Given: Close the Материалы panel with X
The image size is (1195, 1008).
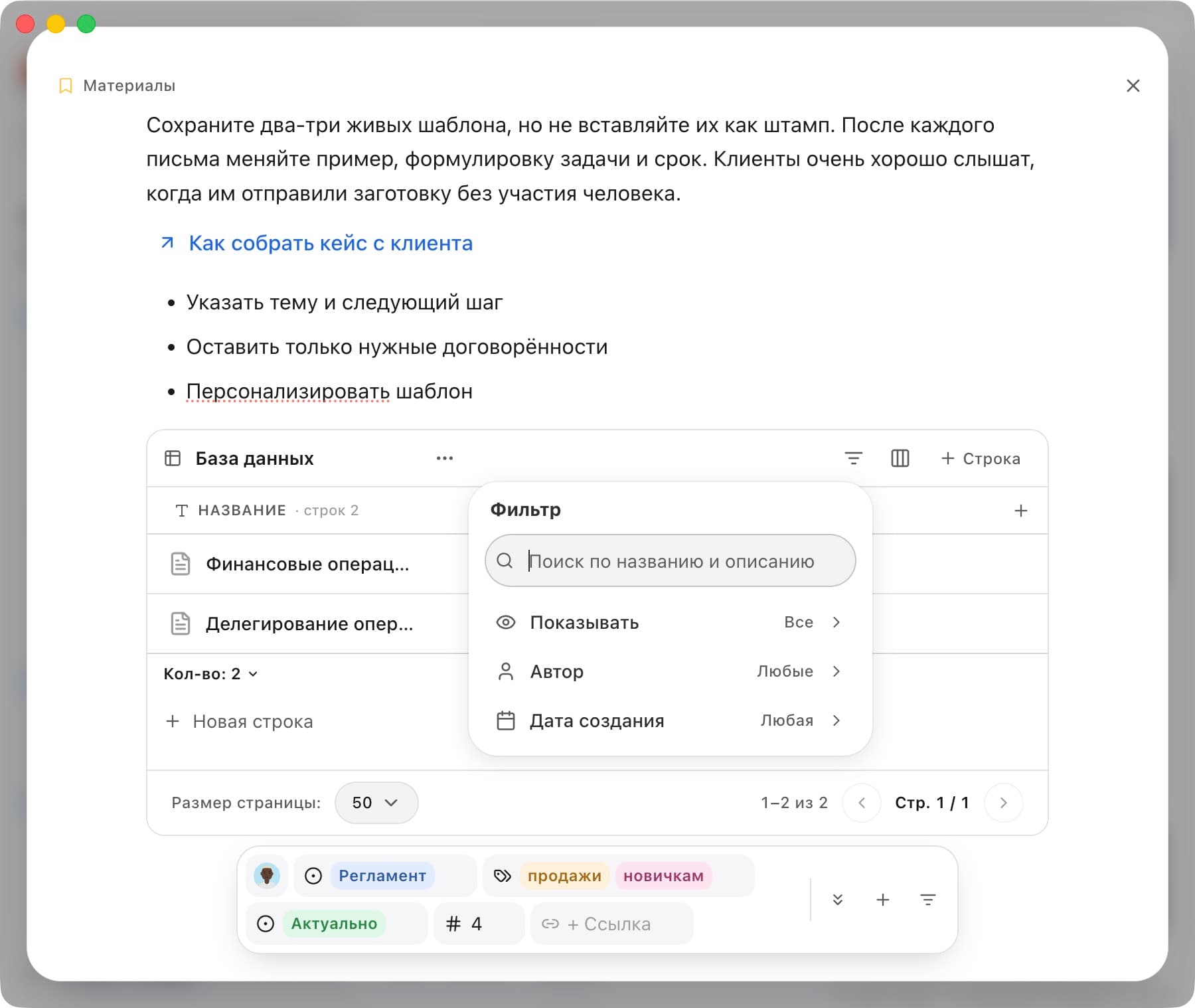Looking at the screenshot, I should pos(1133,86).
